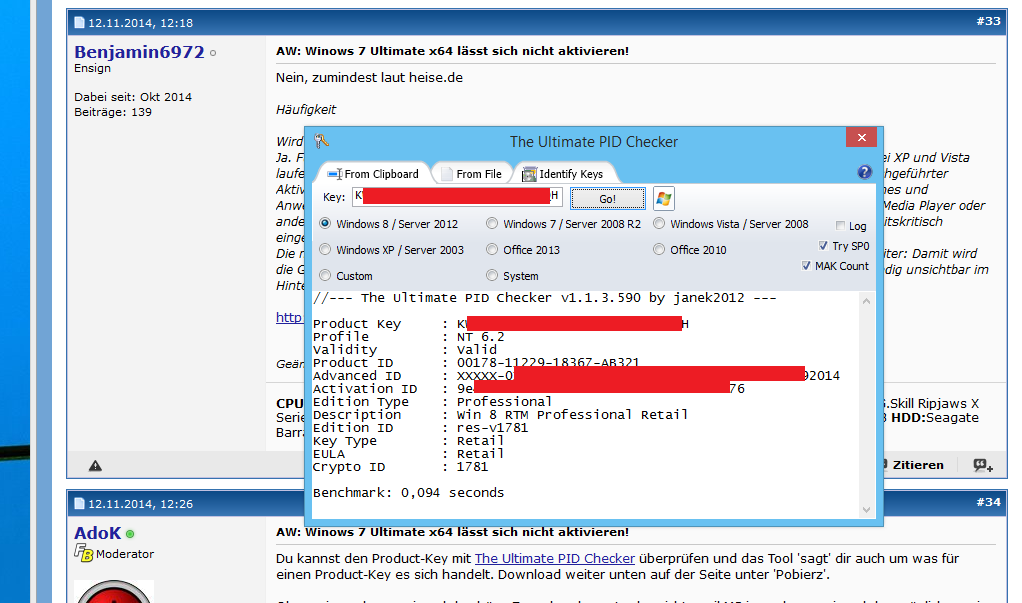
Task: Click the post #34 date 12.11.2014, 12:26
Action: pos(141,503)
